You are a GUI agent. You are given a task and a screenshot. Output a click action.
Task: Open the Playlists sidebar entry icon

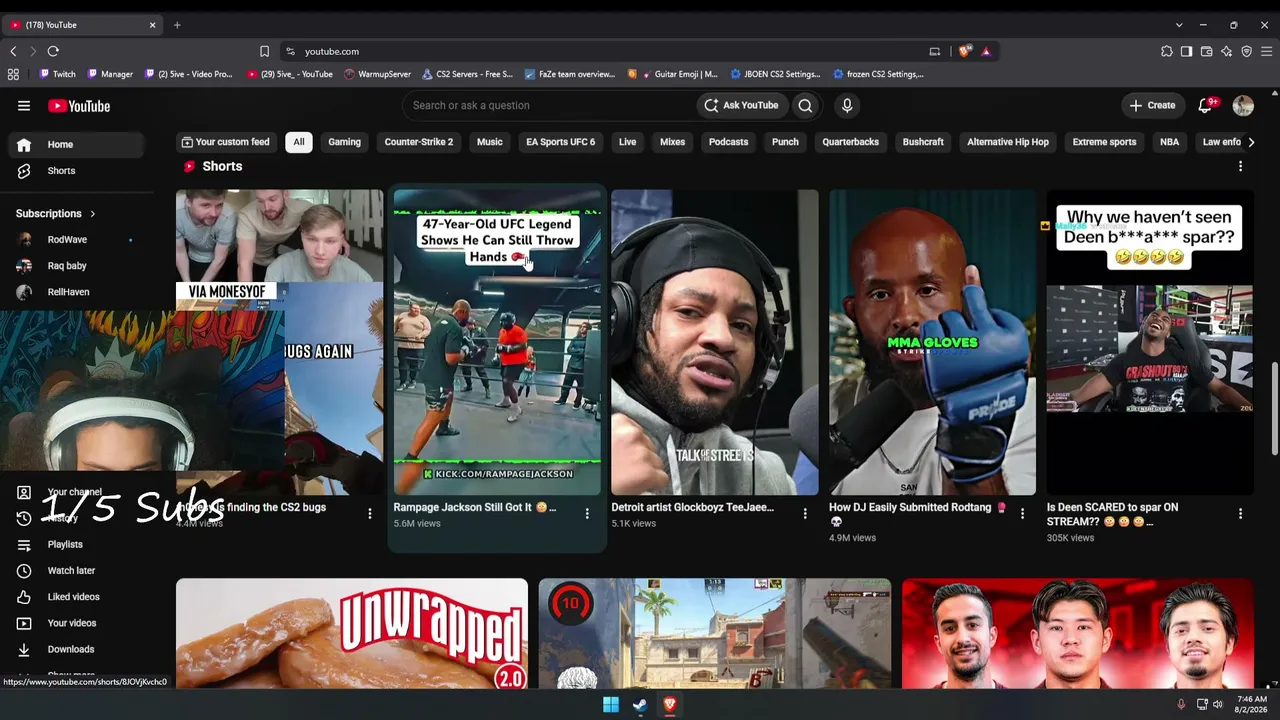pyautogui.click(x=24, y=545)
